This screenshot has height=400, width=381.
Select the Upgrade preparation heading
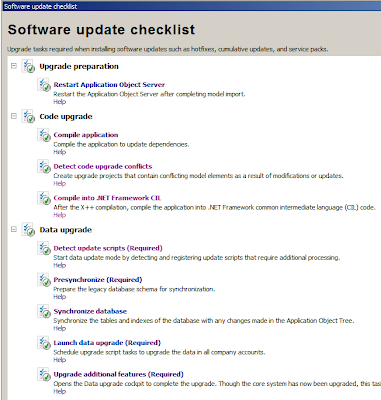[x=79, y=66]
